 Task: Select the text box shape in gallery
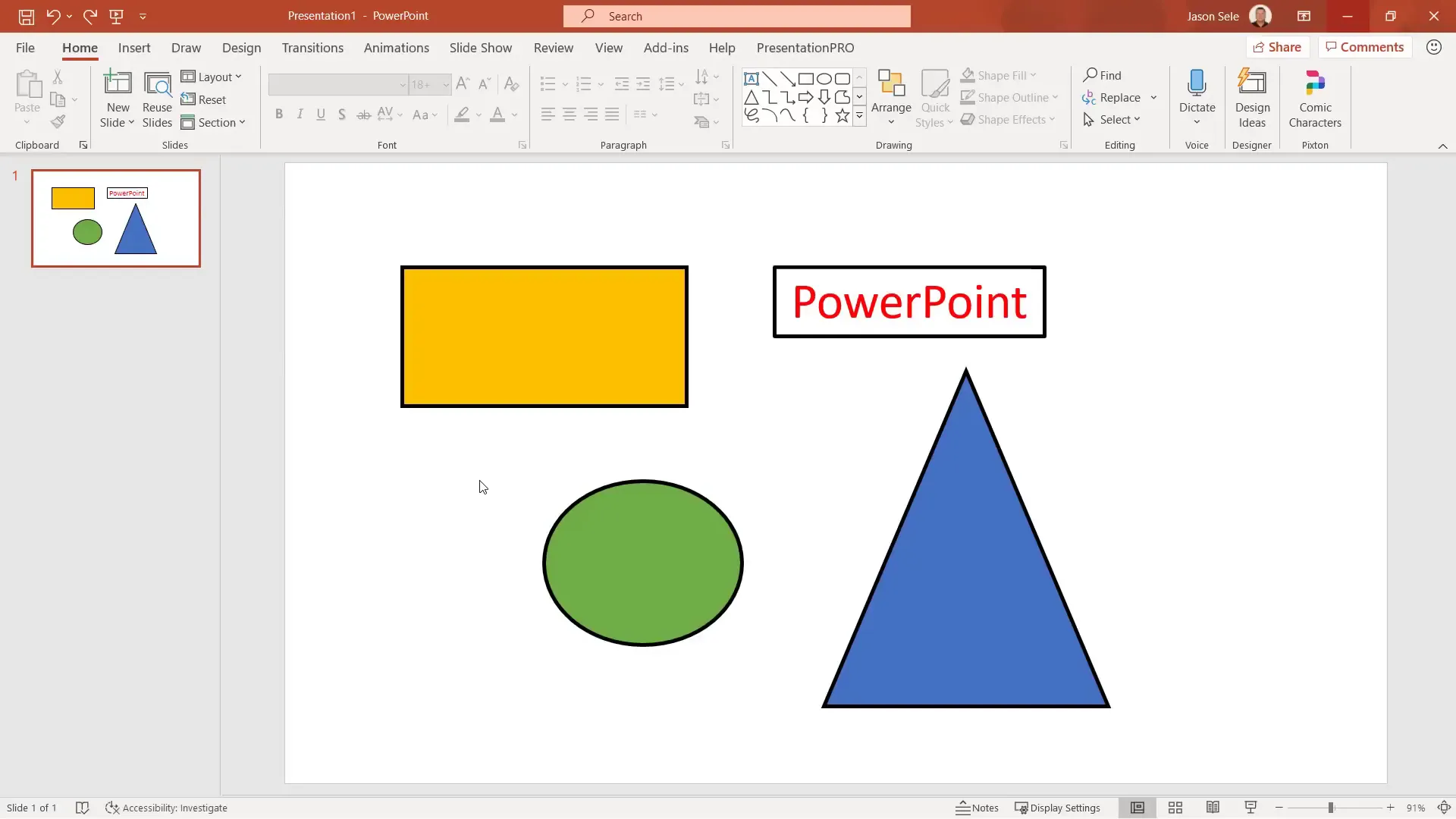(x=751, y=78)
